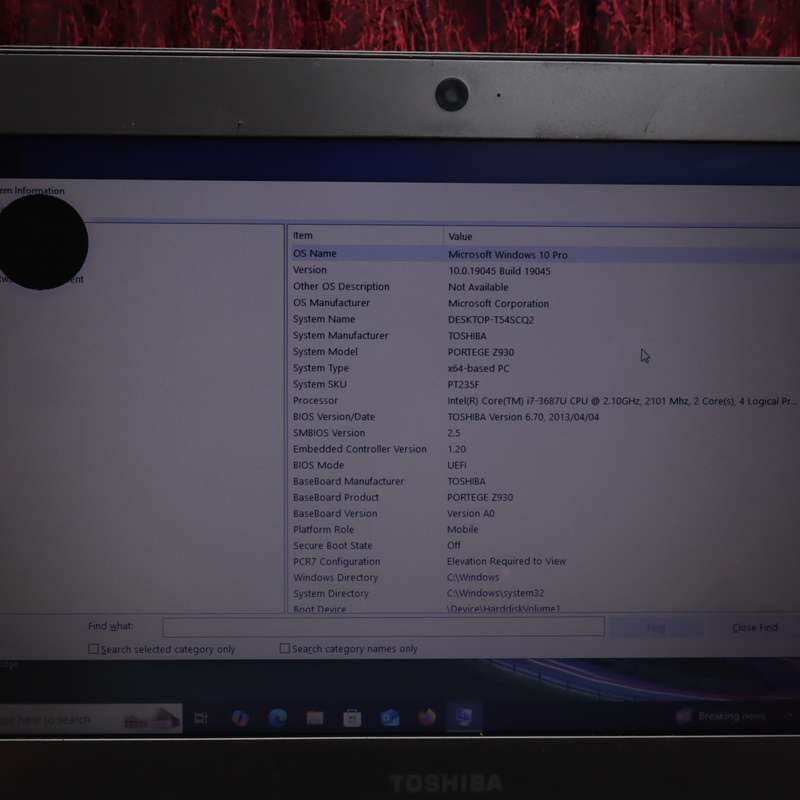Select the BaseBoard Version row
The width and height of the screenshot is (800, 800).
pos(544,513)
